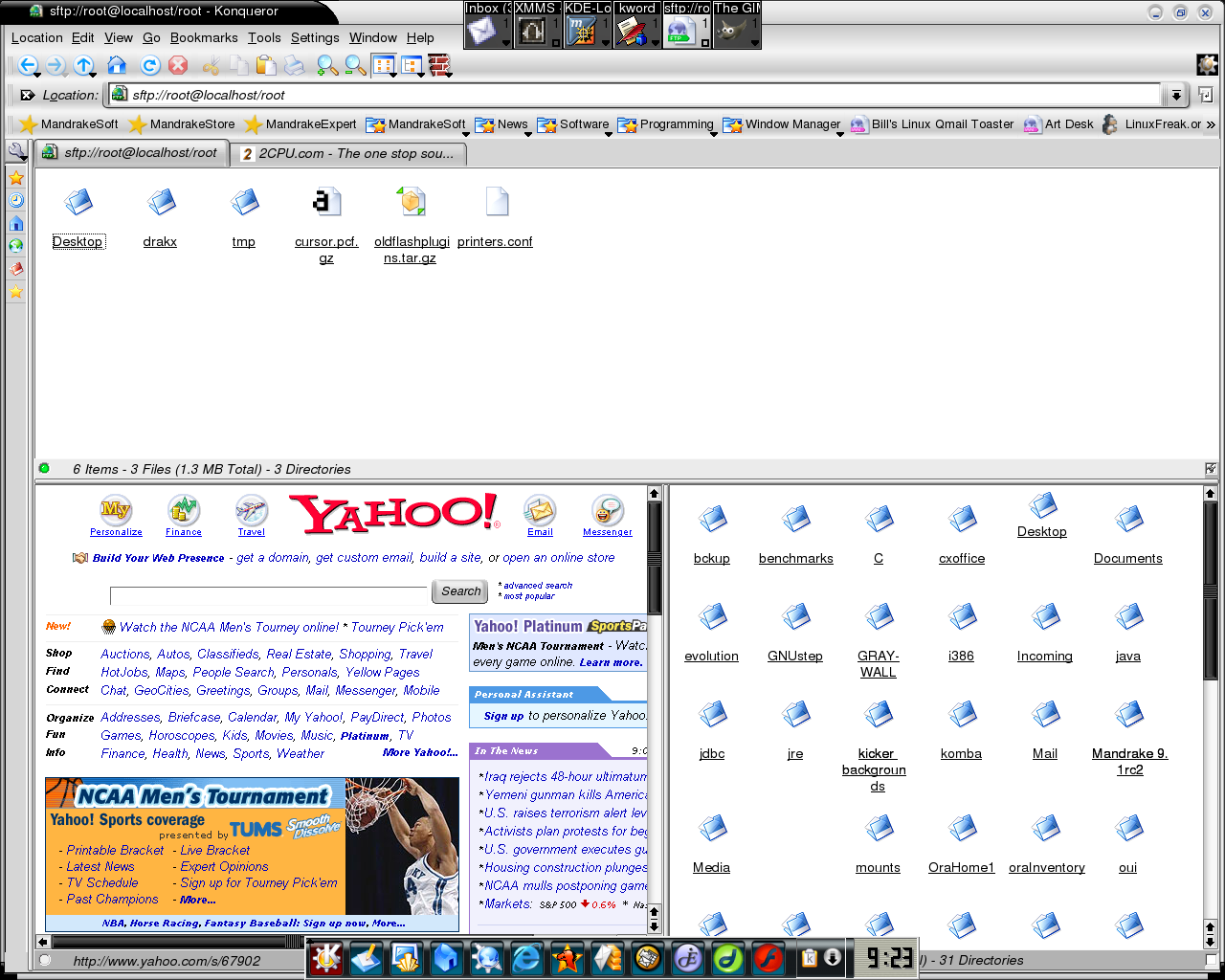Click the Up directory arrow
The image size is (1225, 980).
(x=82, y=65)
